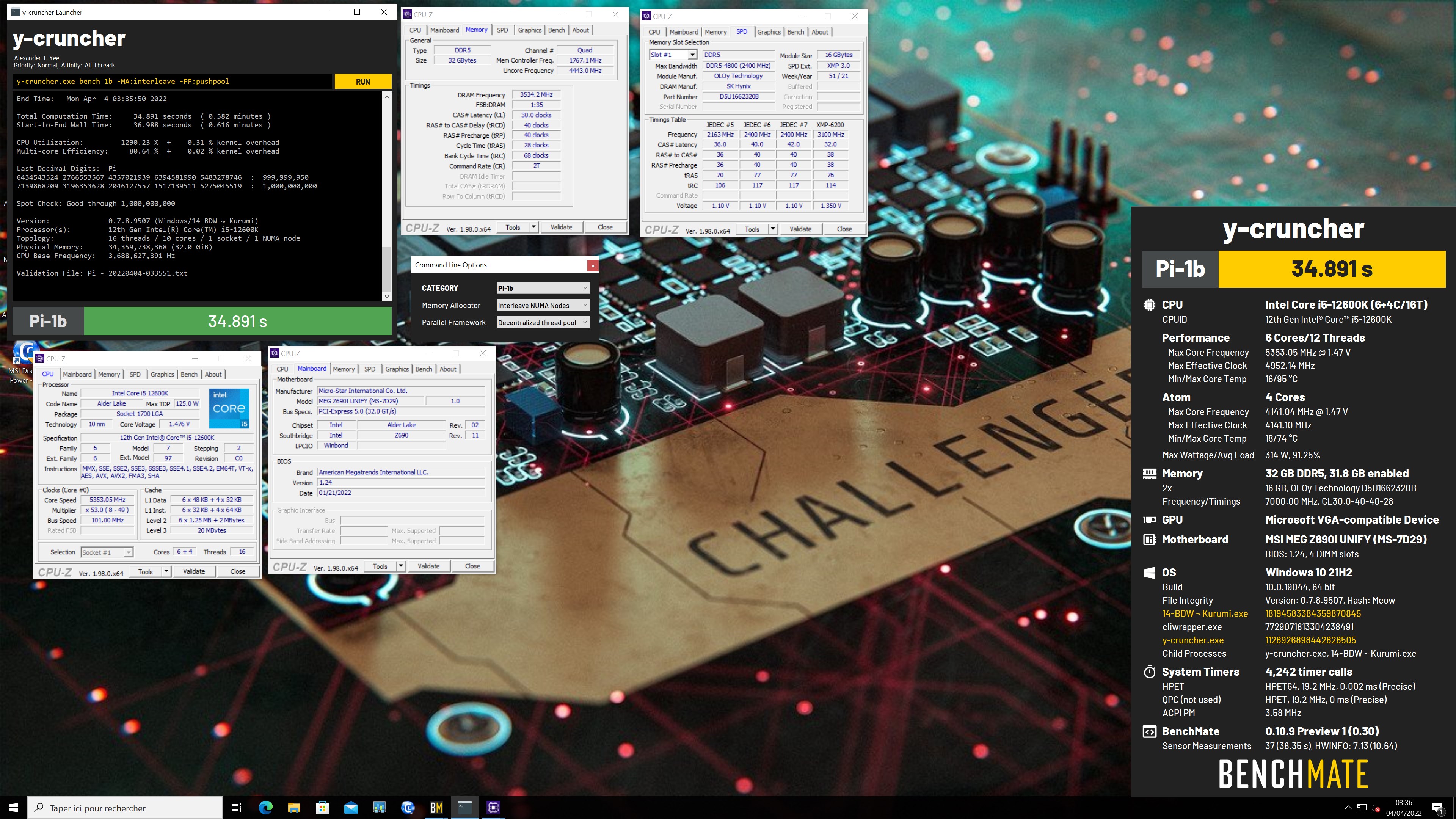Open Bench tab in CPU-Z SPD window
The width and height of the screenshot is (1456, 819).
pyautogui.click(x=795, y=32)
